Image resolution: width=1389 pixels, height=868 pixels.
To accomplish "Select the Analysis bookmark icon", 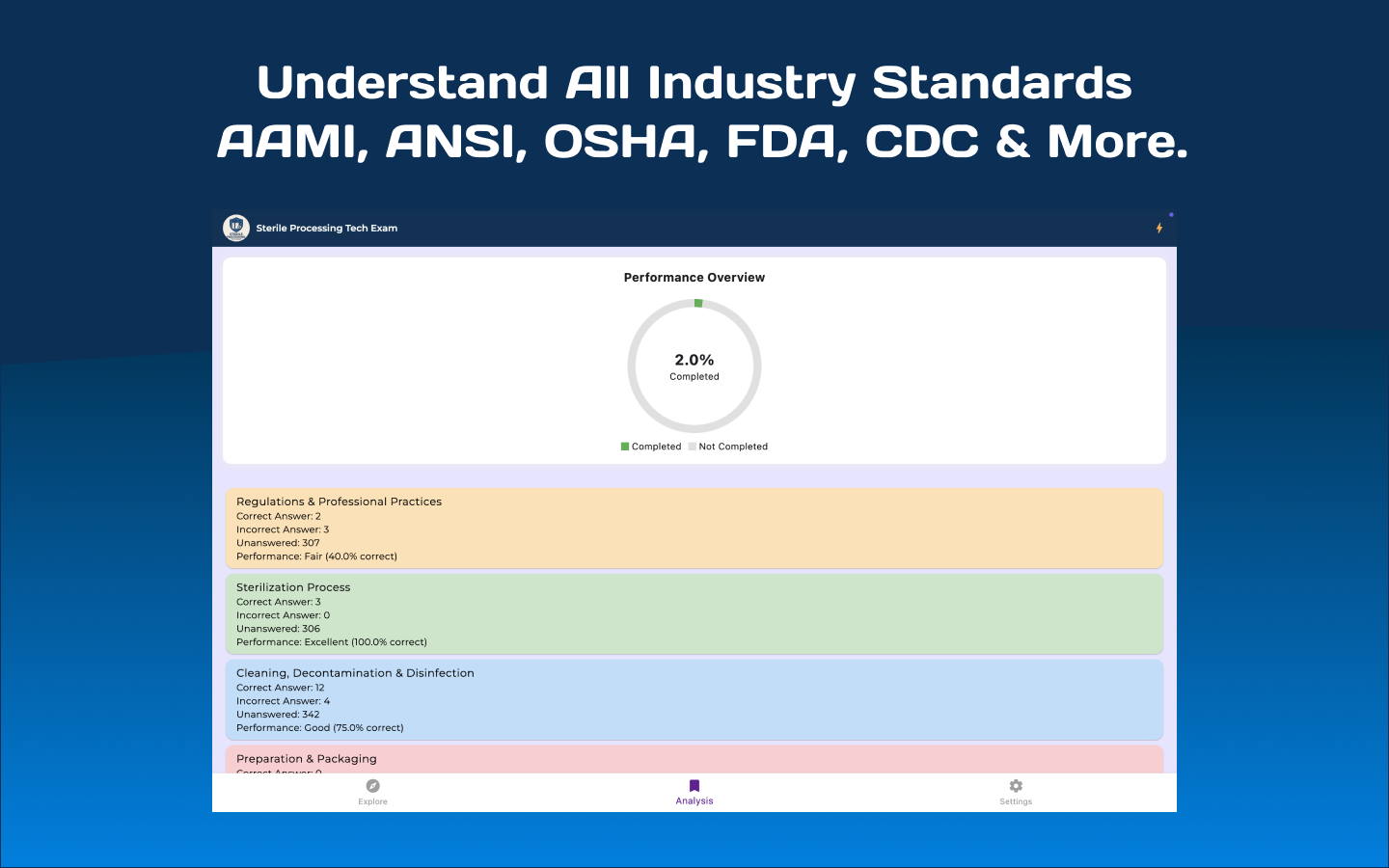I will (x=694, y=786).
